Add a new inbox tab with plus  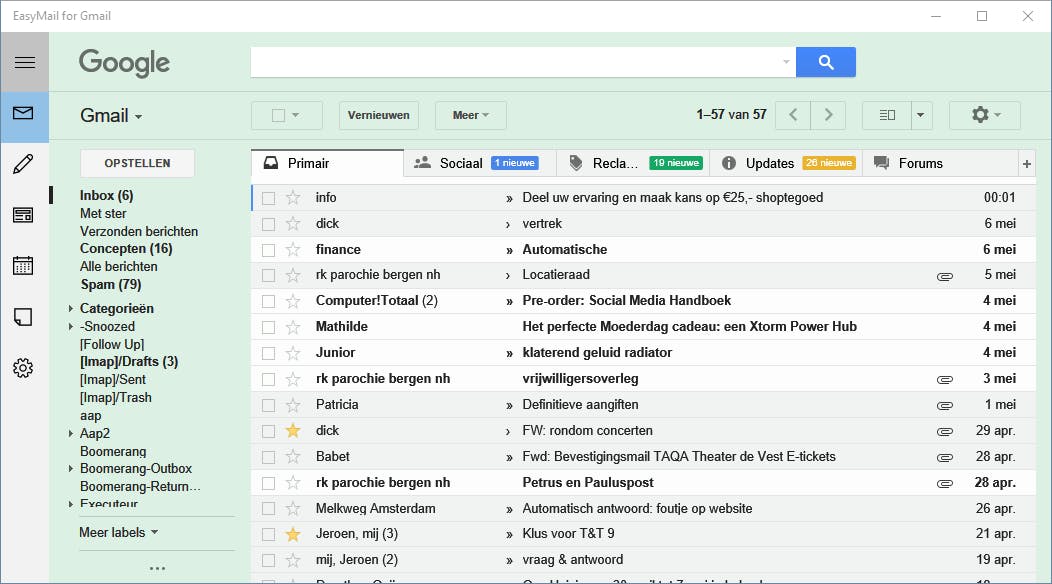coord(1026,164)
